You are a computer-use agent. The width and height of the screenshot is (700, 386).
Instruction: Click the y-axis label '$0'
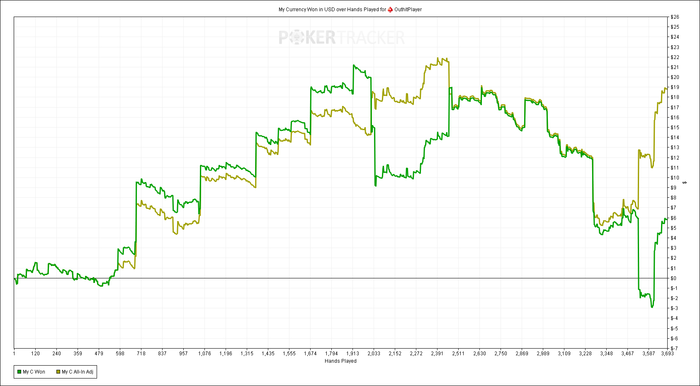pyautogui.click(x=674, y=278)
